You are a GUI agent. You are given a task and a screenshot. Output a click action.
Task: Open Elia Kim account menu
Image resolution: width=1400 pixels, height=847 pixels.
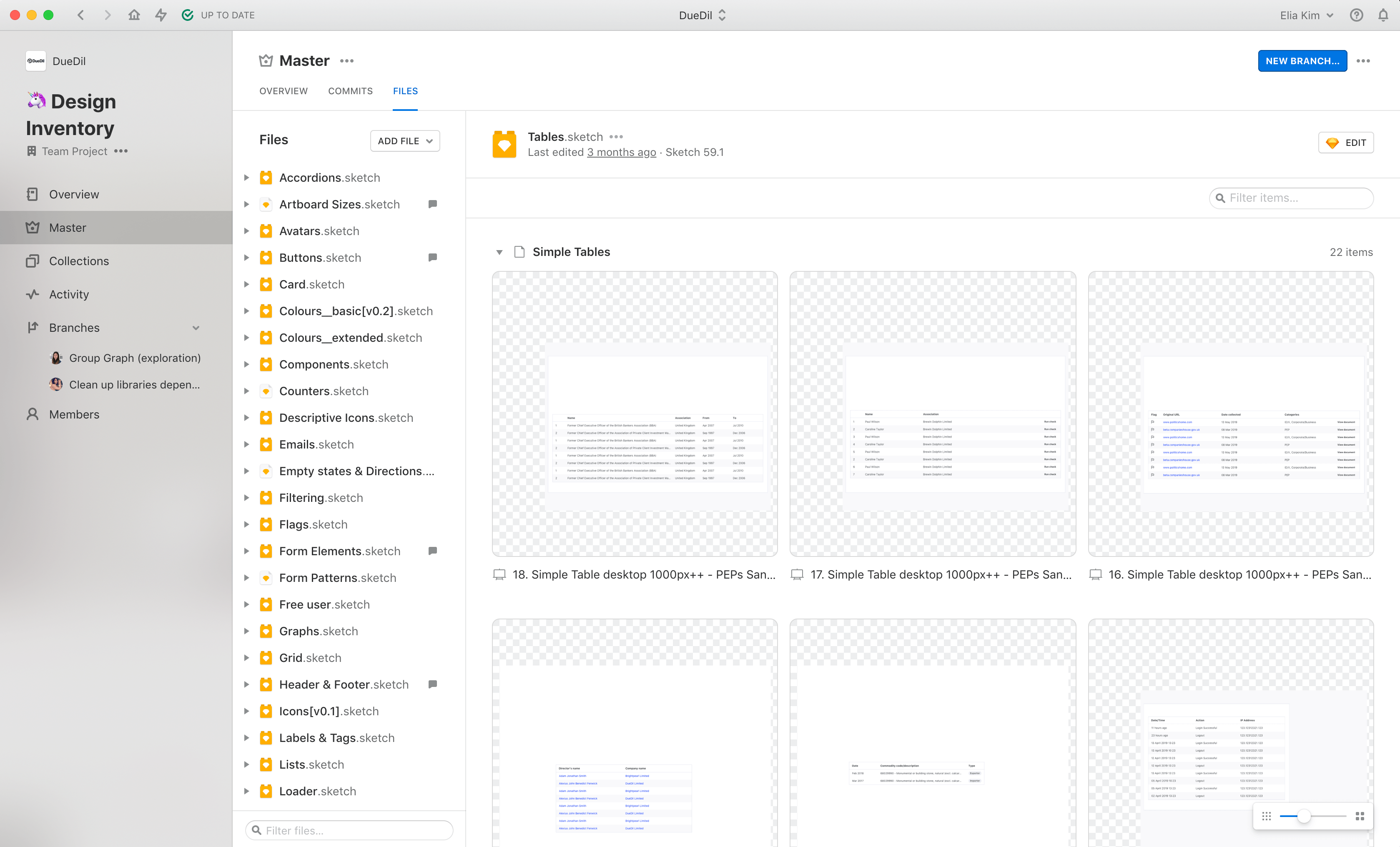click(x=1306, y=15)
